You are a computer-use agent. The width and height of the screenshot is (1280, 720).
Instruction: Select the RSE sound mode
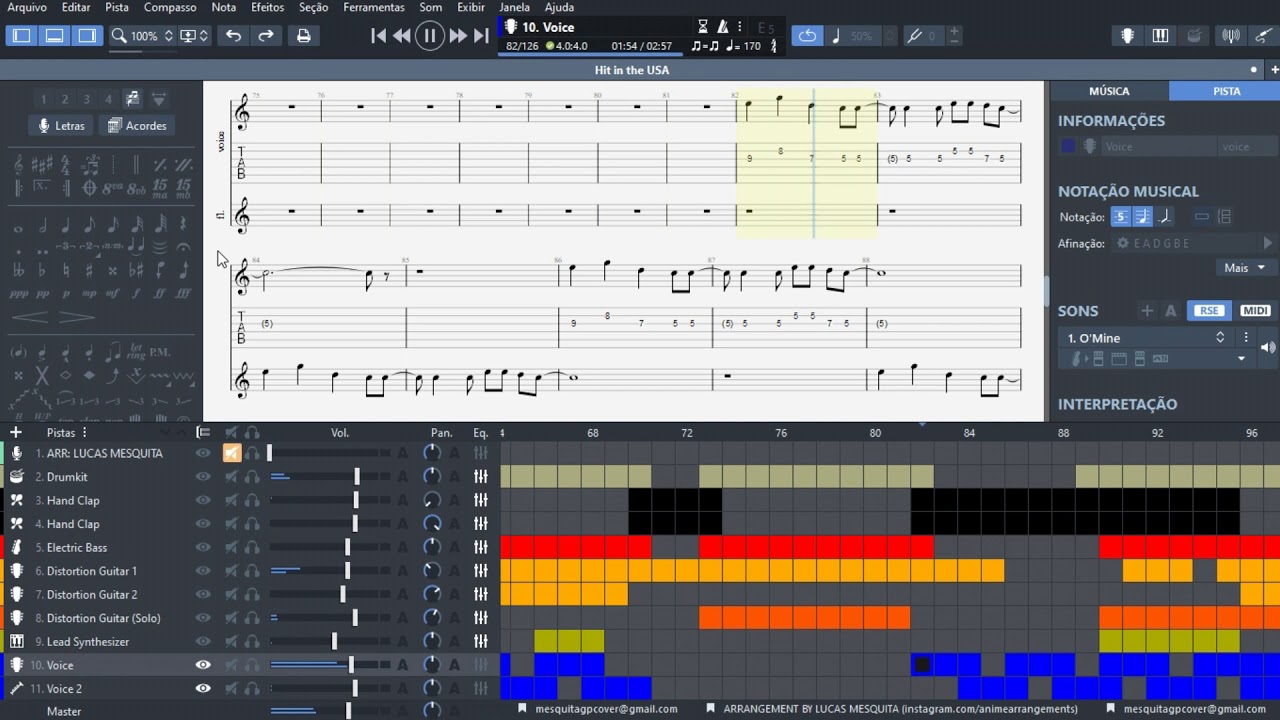point(1209,311)
